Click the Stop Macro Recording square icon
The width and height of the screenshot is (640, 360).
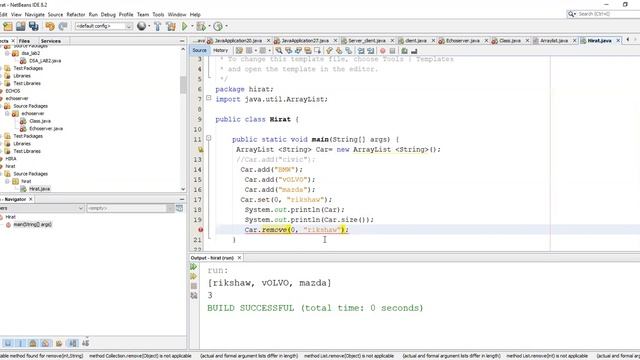pos(392,51)
